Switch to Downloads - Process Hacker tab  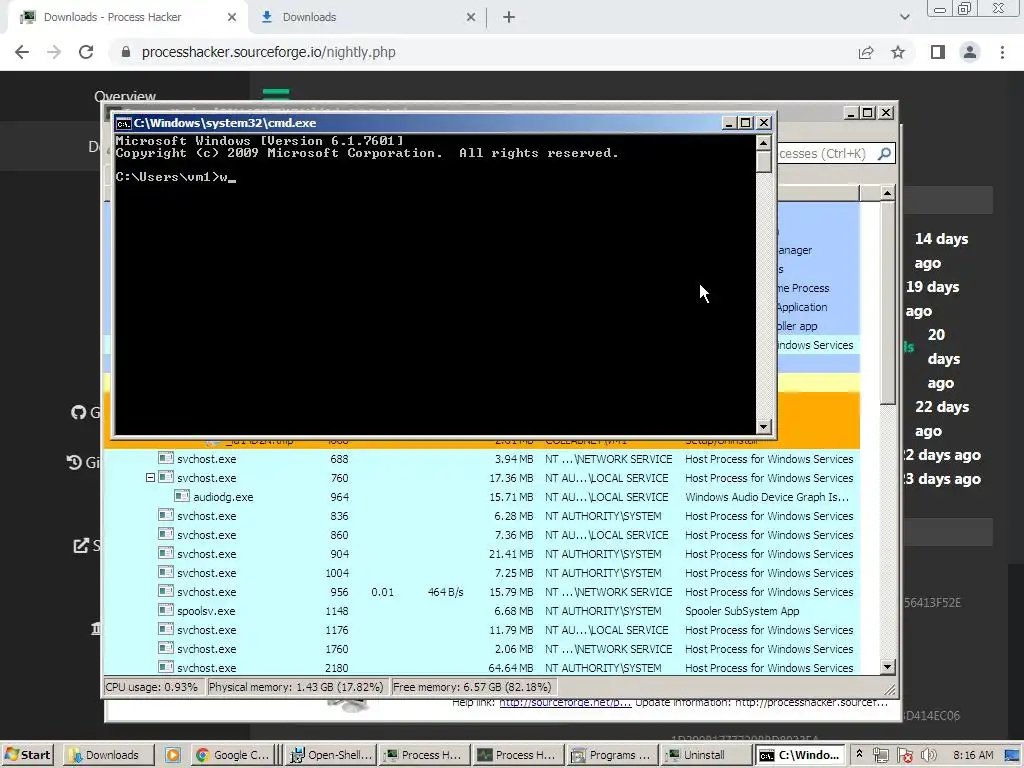pos(127,17)
